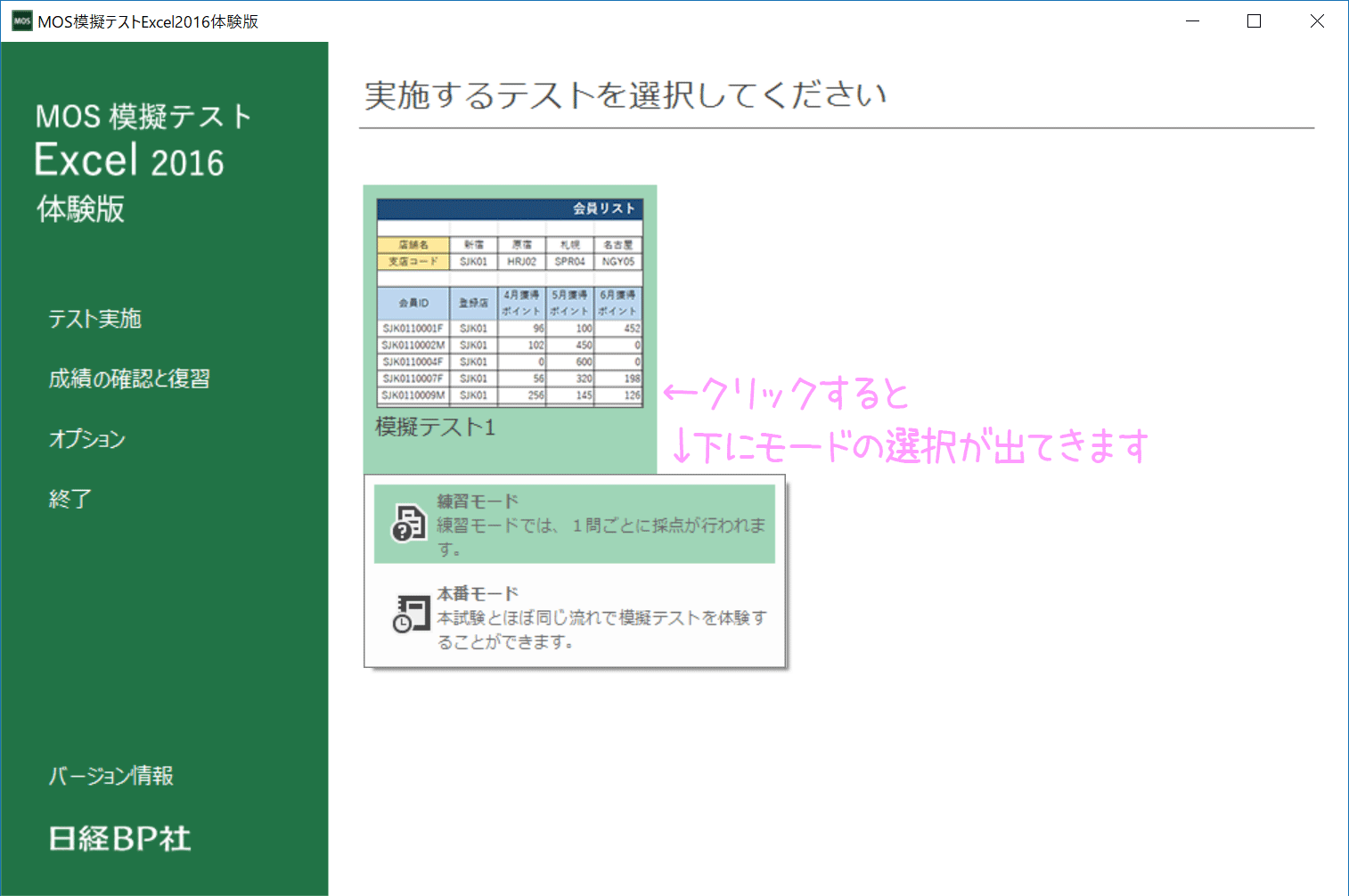Viewport: 1349px width, 896px height.
Task: Minimize the MOS模擬テスト window
Action: [1192, 21]
